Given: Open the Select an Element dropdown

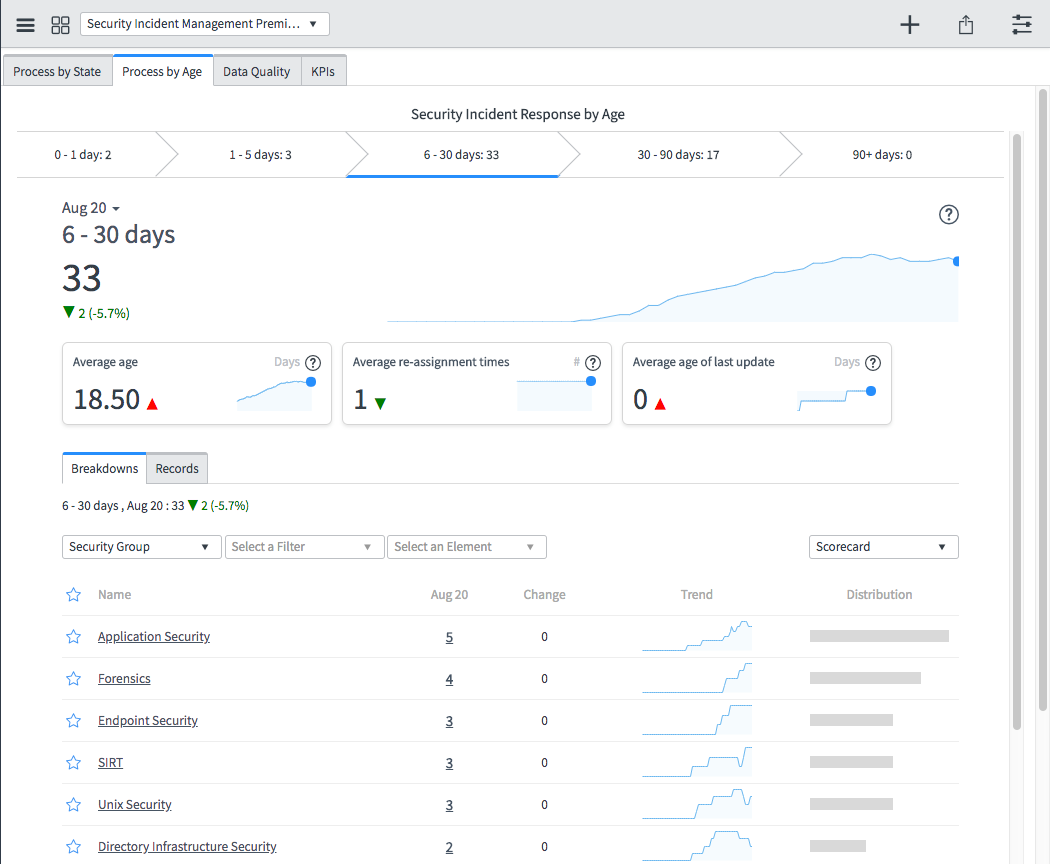Looking at the screenshot, I should pos(467,547).
